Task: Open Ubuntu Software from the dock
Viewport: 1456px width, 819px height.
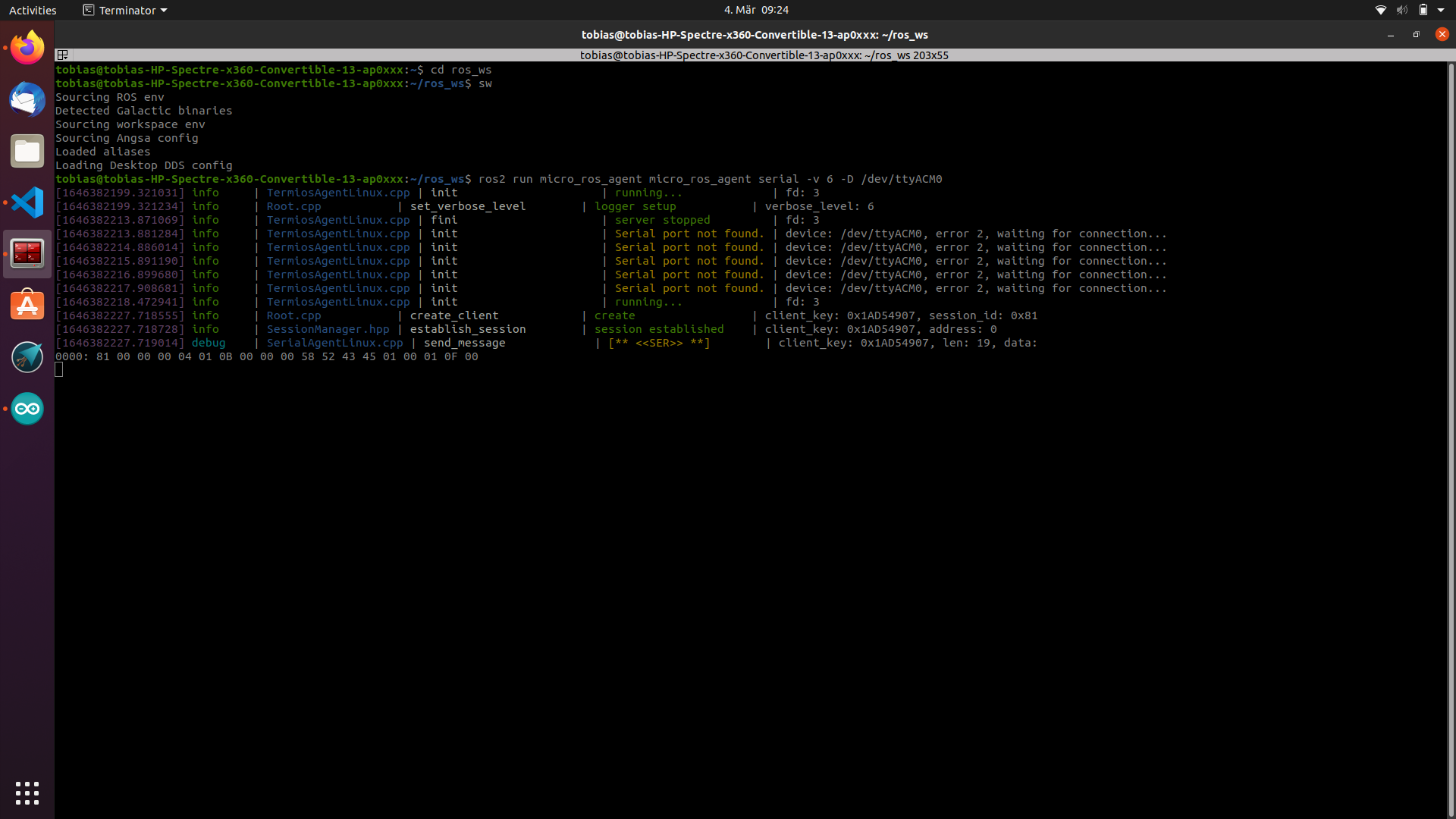Action: [27, 305]
